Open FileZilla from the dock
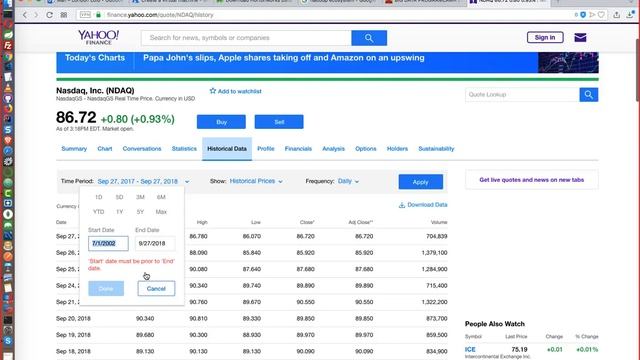640x360 pixels. (8, 45)
